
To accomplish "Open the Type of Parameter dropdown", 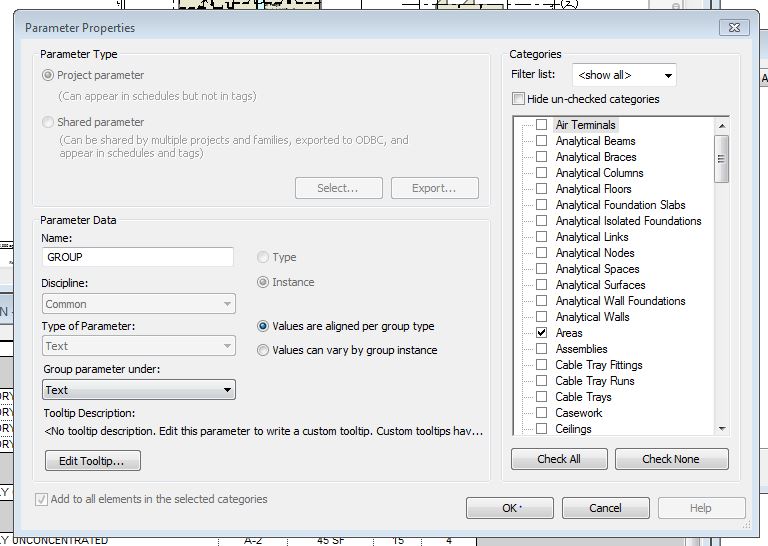I will point(139,346).
